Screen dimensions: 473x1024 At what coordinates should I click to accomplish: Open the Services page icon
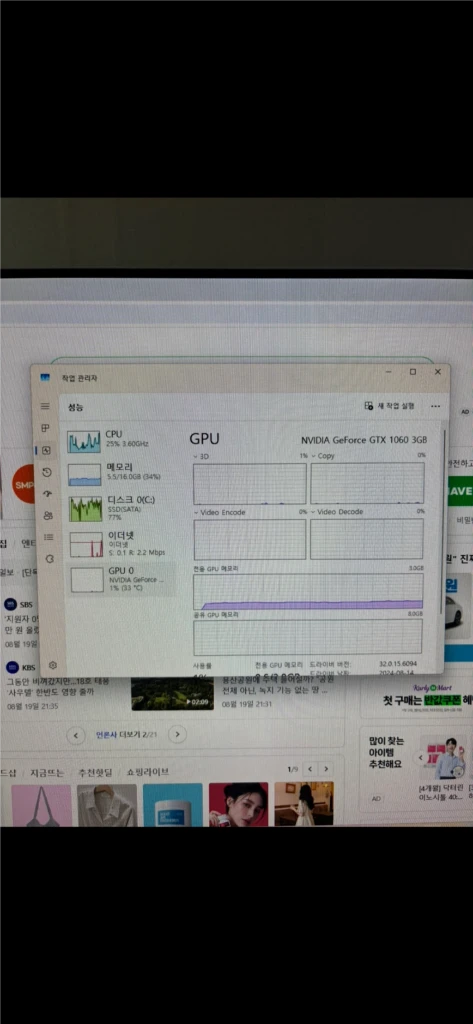50,559
